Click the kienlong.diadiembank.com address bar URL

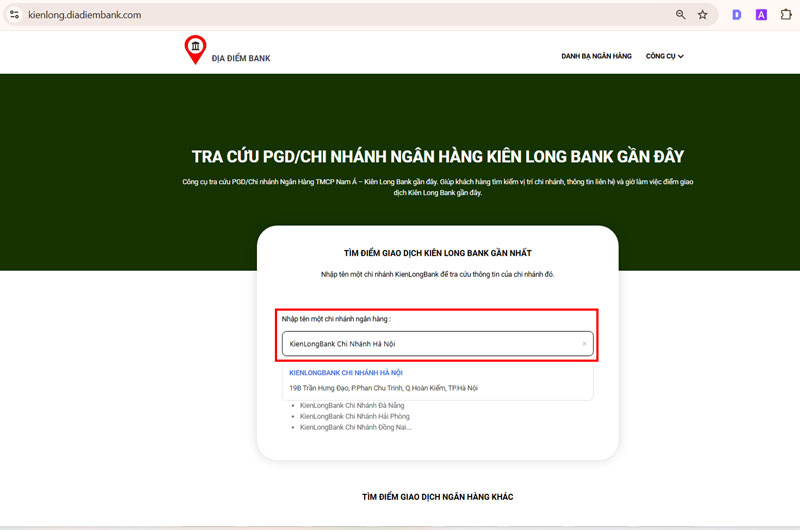click(85, 15)
